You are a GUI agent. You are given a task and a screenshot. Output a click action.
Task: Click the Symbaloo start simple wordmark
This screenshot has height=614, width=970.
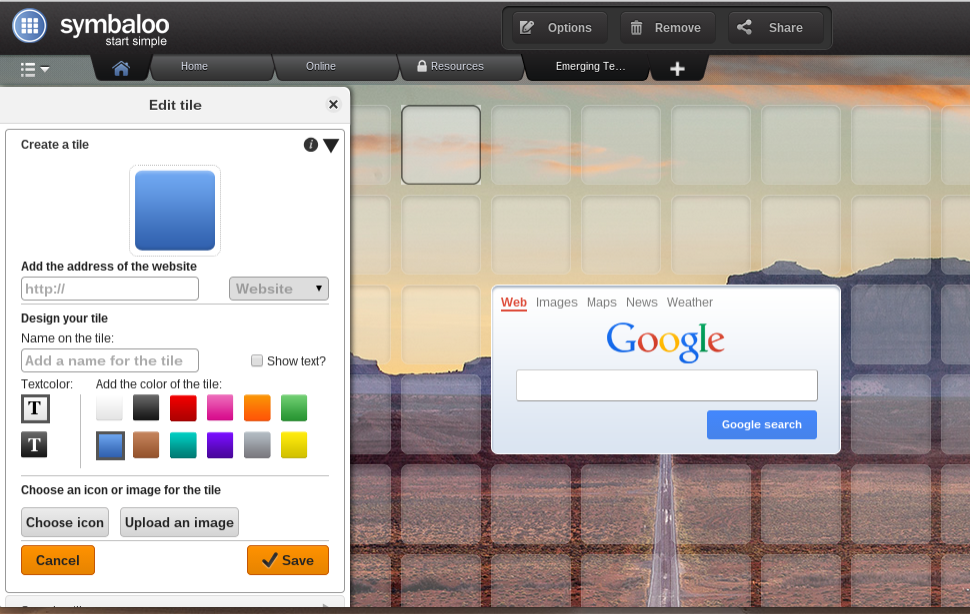click(x=114, y=30)
